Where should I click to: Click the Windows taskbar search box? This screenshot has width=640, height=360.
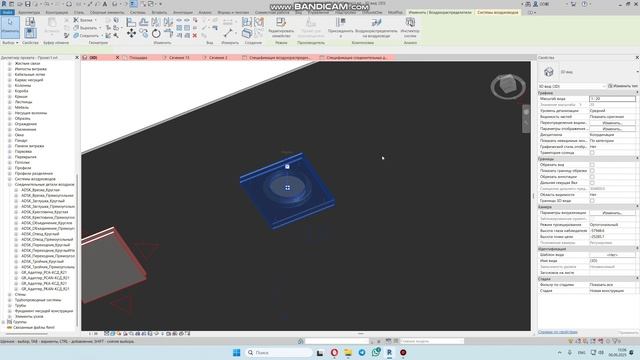[x=279, y=352]
